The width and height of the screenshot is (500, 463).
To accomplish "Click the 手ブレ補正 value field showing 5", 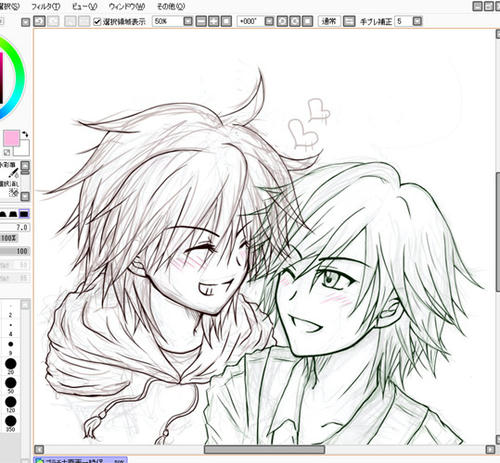I will 403,22.
